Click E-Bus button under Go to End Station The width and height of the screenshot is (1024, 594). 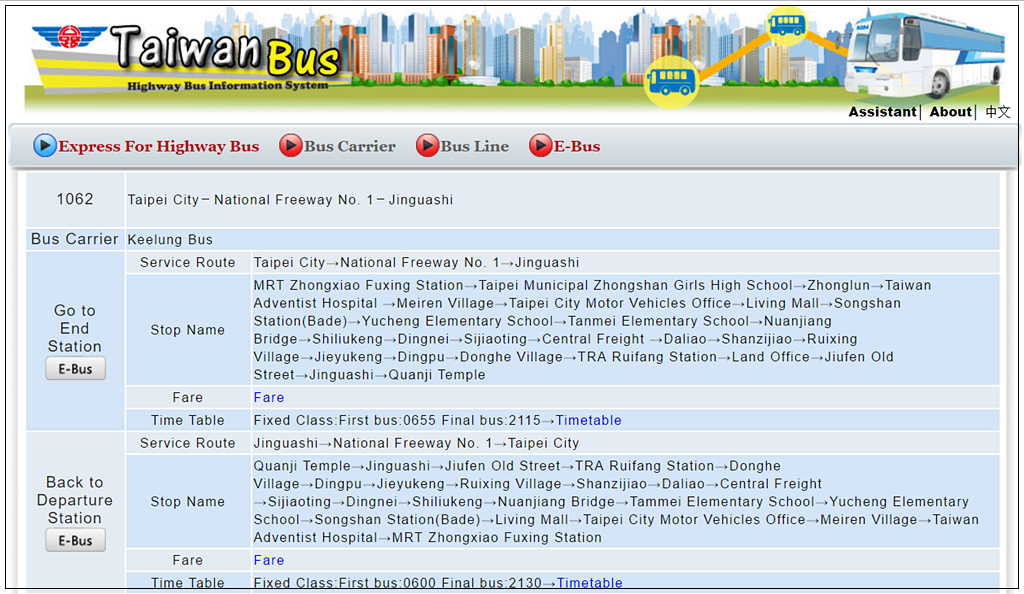point(75,369)
